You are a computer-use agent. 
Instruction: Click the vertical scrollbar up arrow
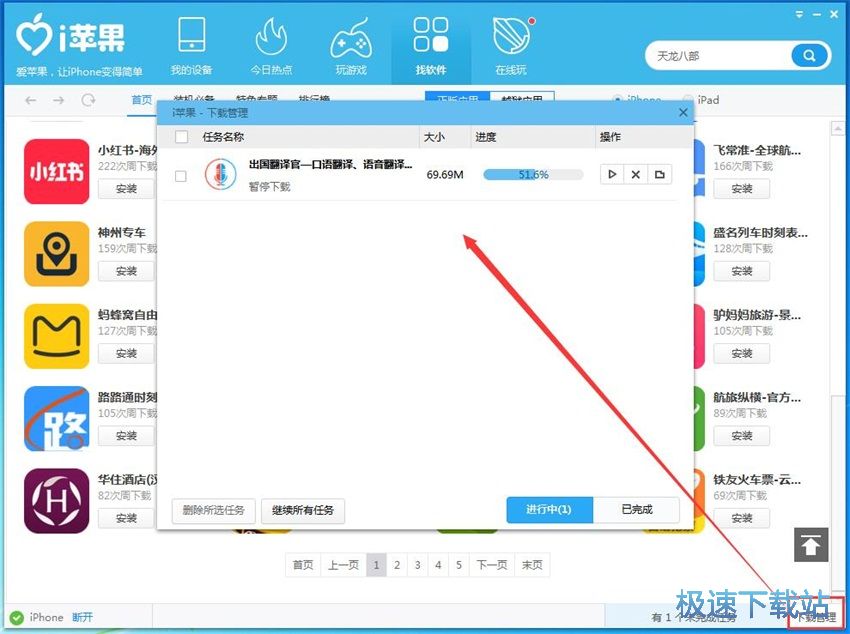838,129
